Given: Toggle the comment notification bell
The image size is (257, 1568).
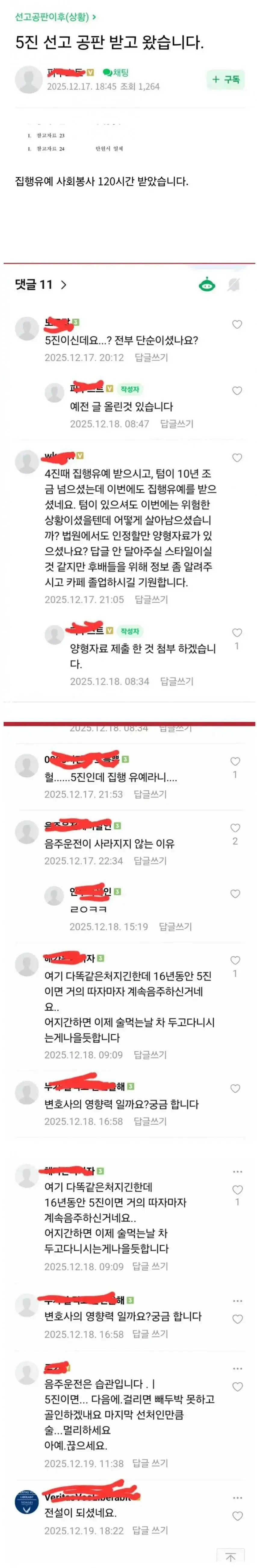Looking at the screenshot, I should click(233, 284).
